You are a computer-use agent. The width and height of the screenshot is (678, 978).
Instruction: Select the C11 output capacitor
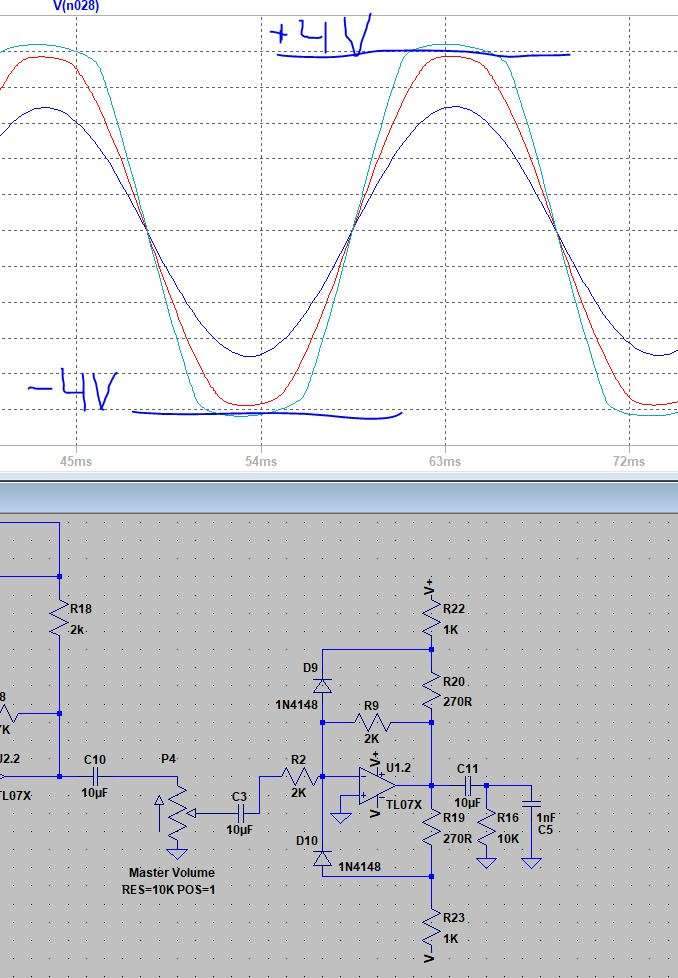(x=467, y=785)
